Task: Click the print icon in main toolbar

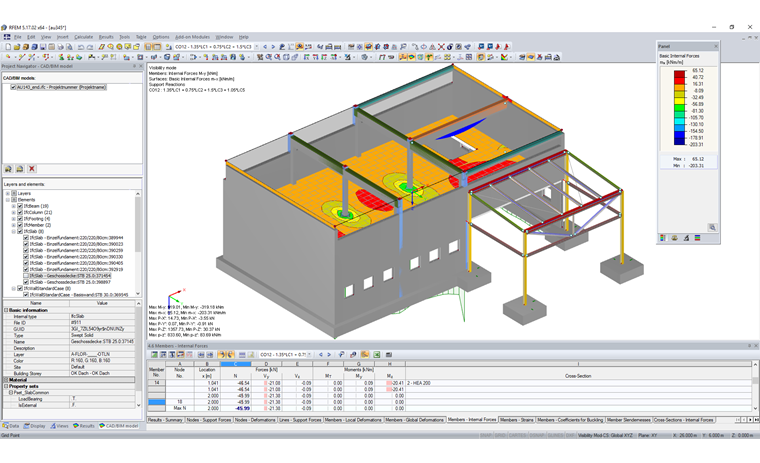Action: (x=61, y=47)
